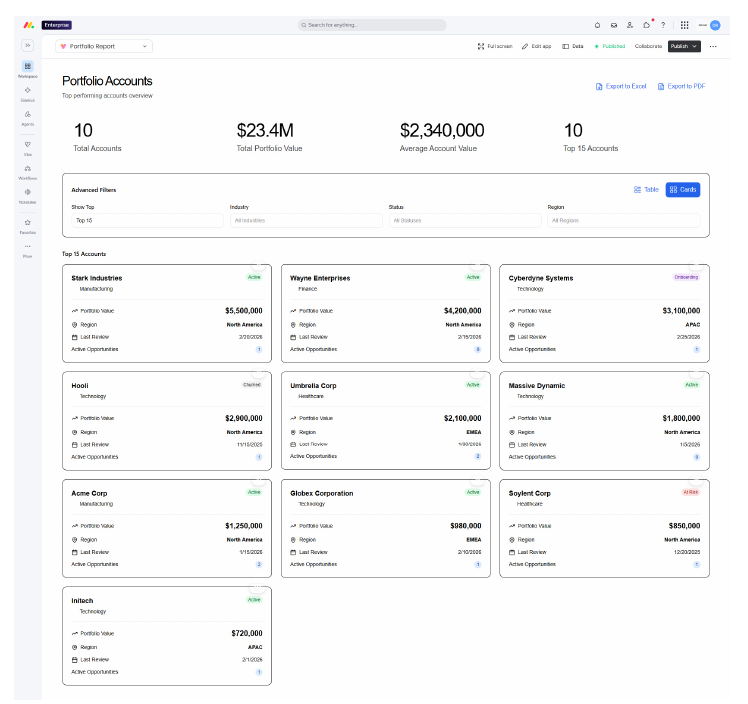The height and width of the screenshot is (704, 748).
Task: Open the Industry filter dropdown
Action: click(306, 220)
